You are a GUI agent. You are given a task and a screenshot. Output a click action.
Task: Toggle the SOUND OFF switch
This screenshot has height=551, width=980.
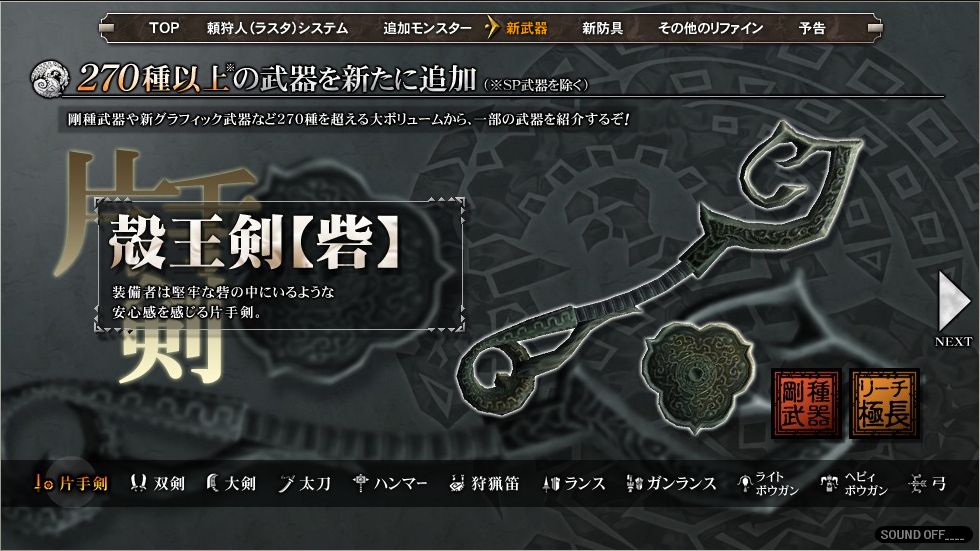pyautogui.click(x=922, y=535)
